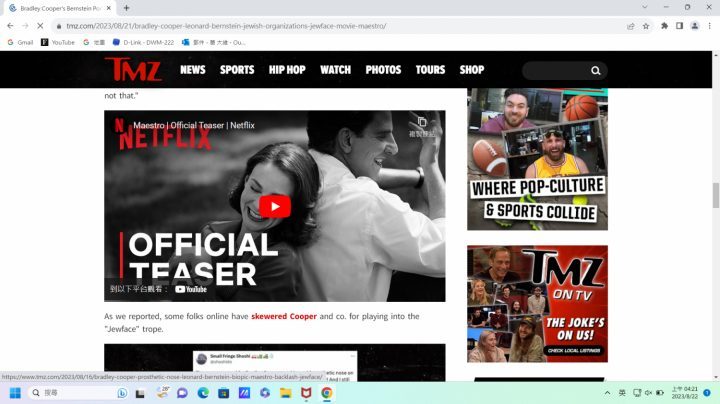Bookmark this page star
Screen dimensions: 720x404
[x=646, y=26]
